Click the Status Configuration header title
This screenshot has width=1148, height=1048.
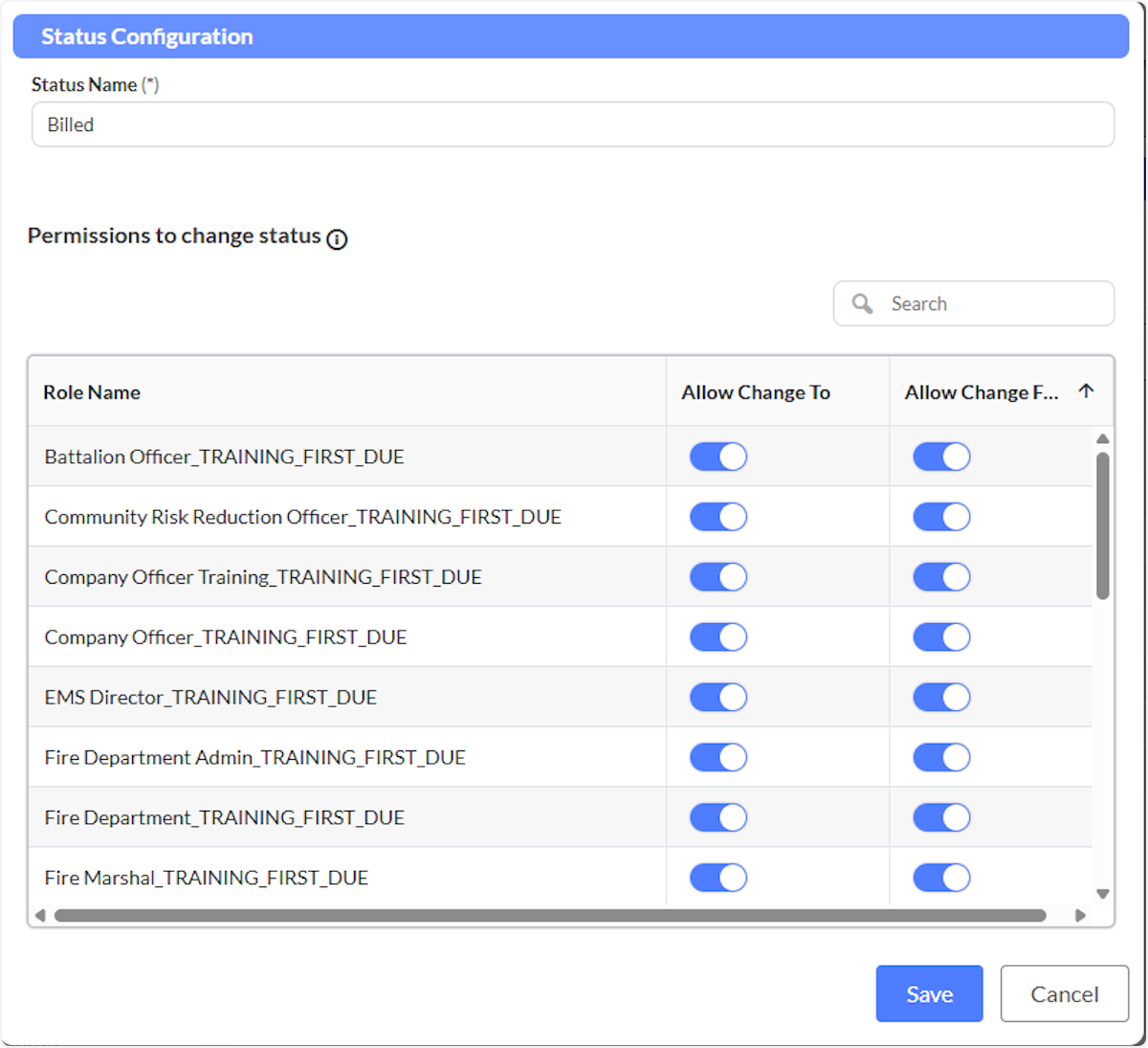click(147, 36)
